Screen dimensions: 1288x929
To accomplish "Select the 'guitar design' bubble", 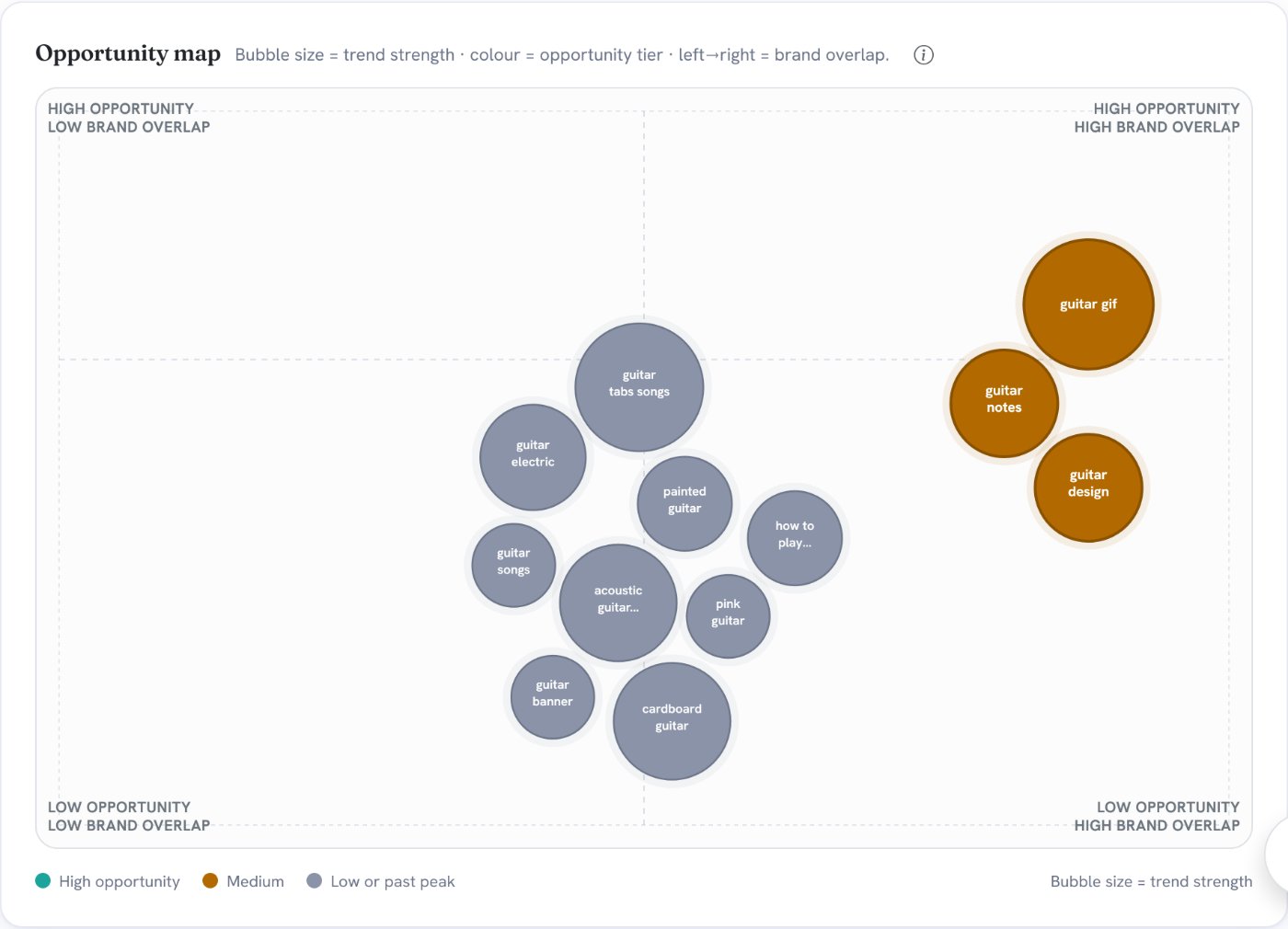I will click(1088, 487).
